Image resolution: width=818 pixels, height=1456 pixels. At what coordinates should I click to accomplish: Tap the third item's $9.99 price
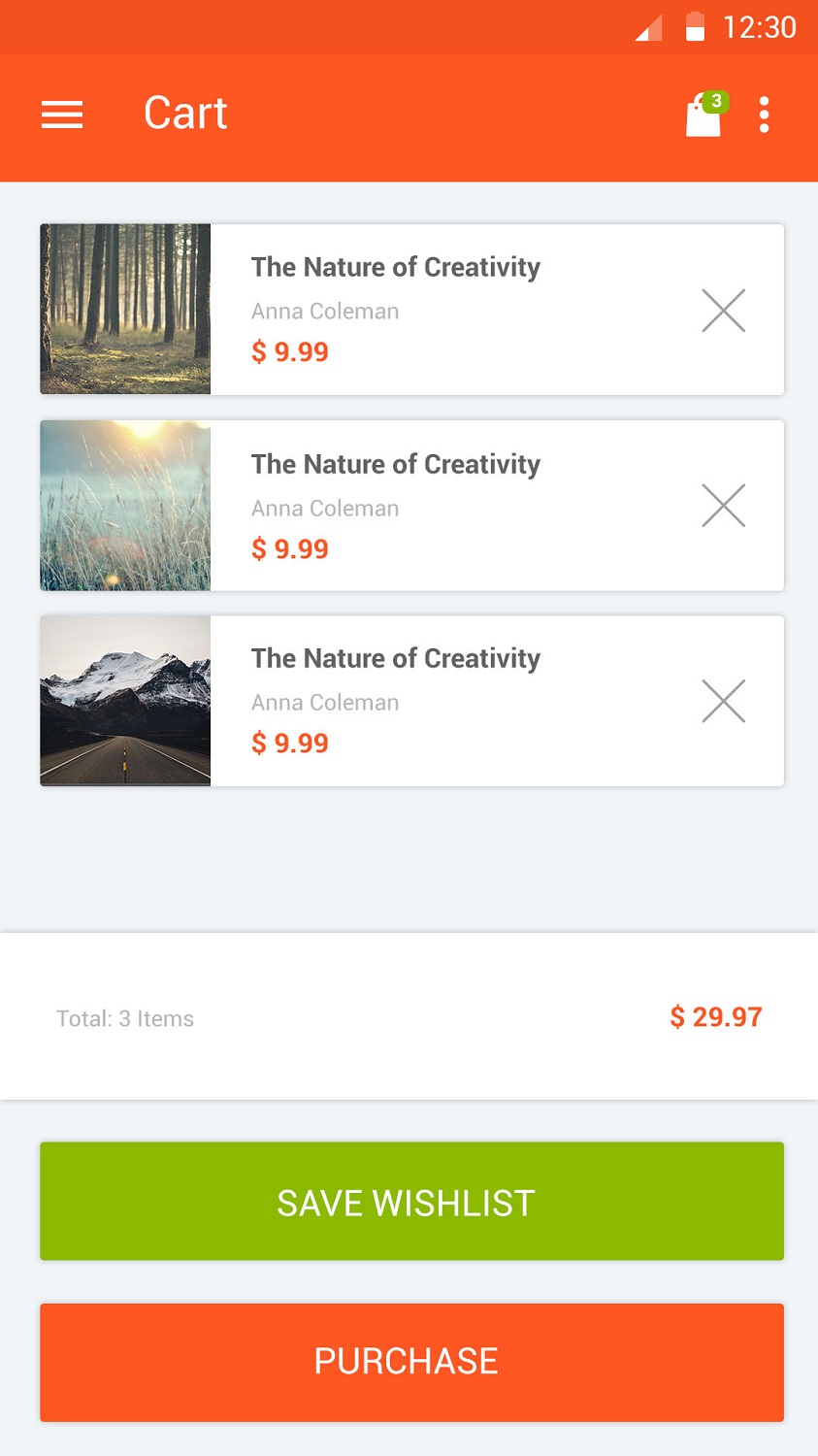point(290,744)
